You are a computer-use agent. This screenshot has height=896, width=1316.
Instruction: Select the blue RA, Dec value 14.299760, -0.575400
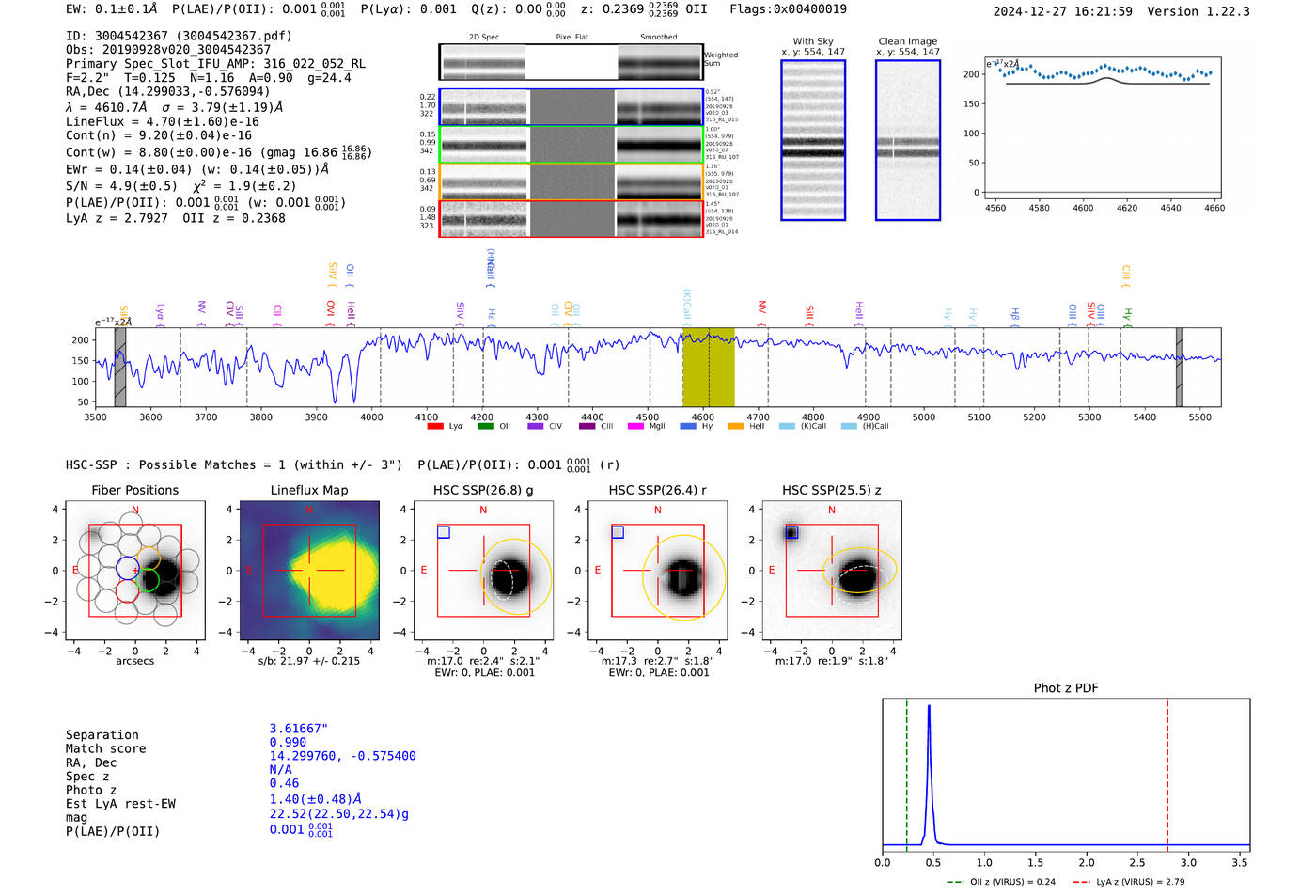[343, 756]
